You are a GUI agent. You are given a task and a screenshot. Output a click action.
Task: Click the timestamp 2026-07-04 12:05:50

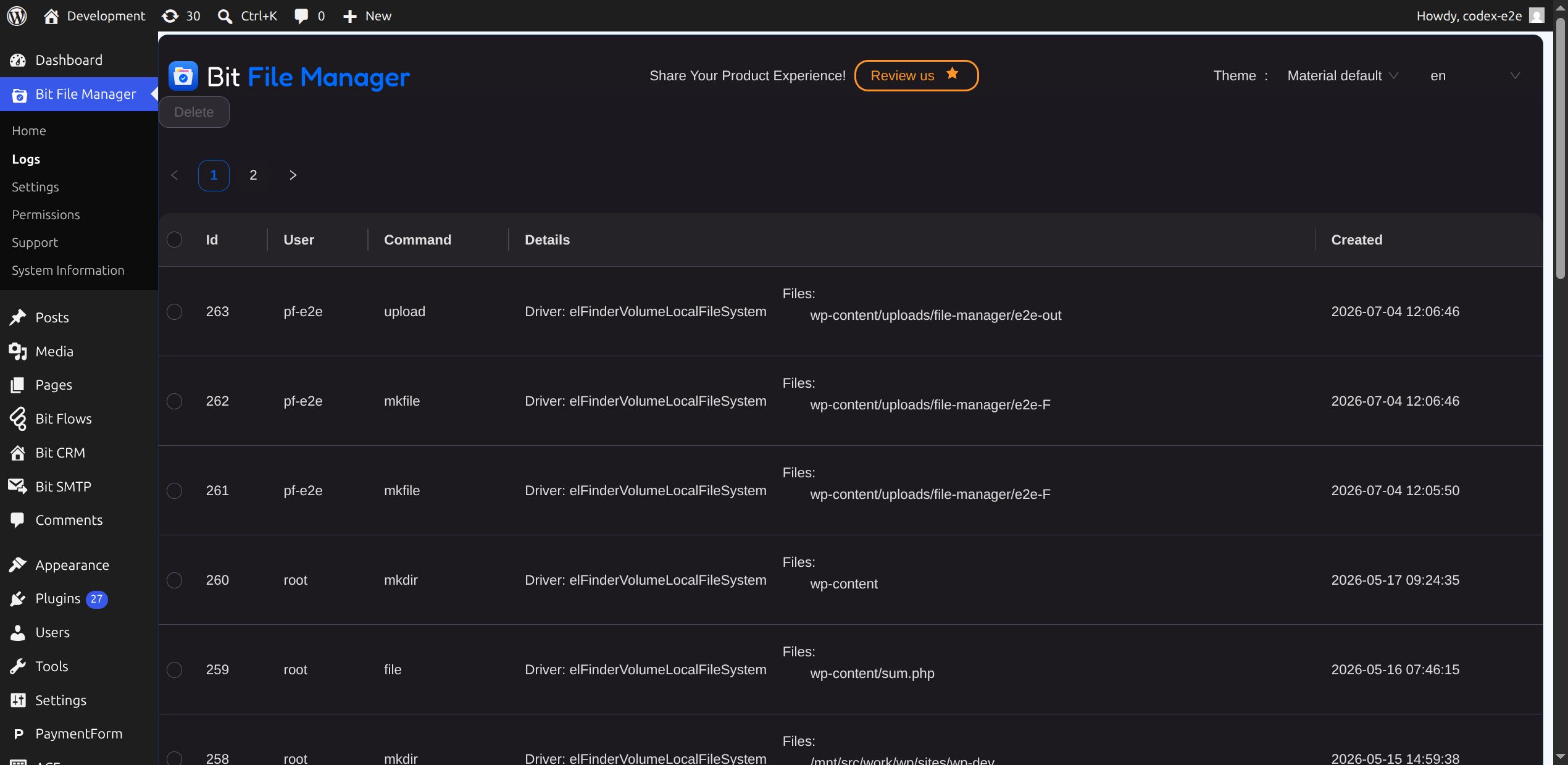(x=1395, y=491)
